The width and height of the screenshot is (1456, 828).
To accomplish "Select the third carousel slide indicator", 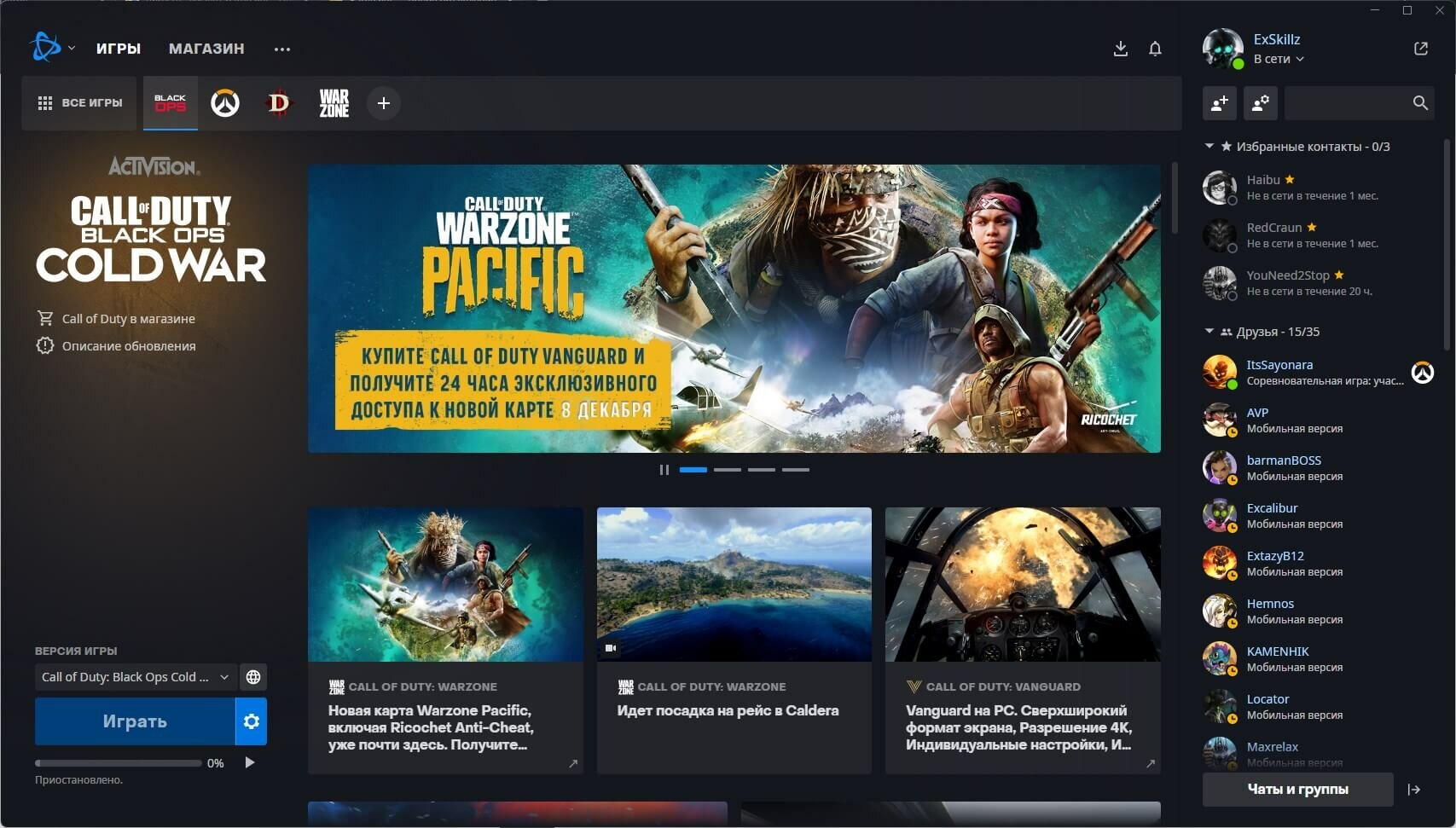I will point(762,470).
